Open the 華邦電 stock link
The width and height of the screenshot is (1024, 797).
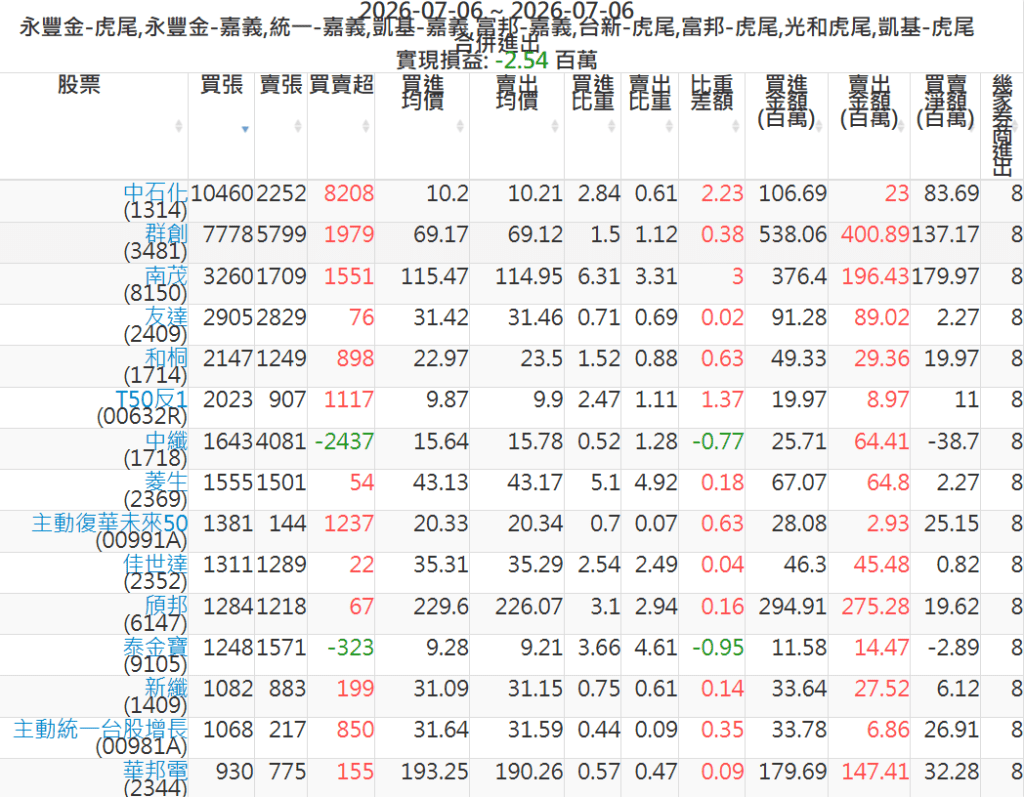click(155, 771)
